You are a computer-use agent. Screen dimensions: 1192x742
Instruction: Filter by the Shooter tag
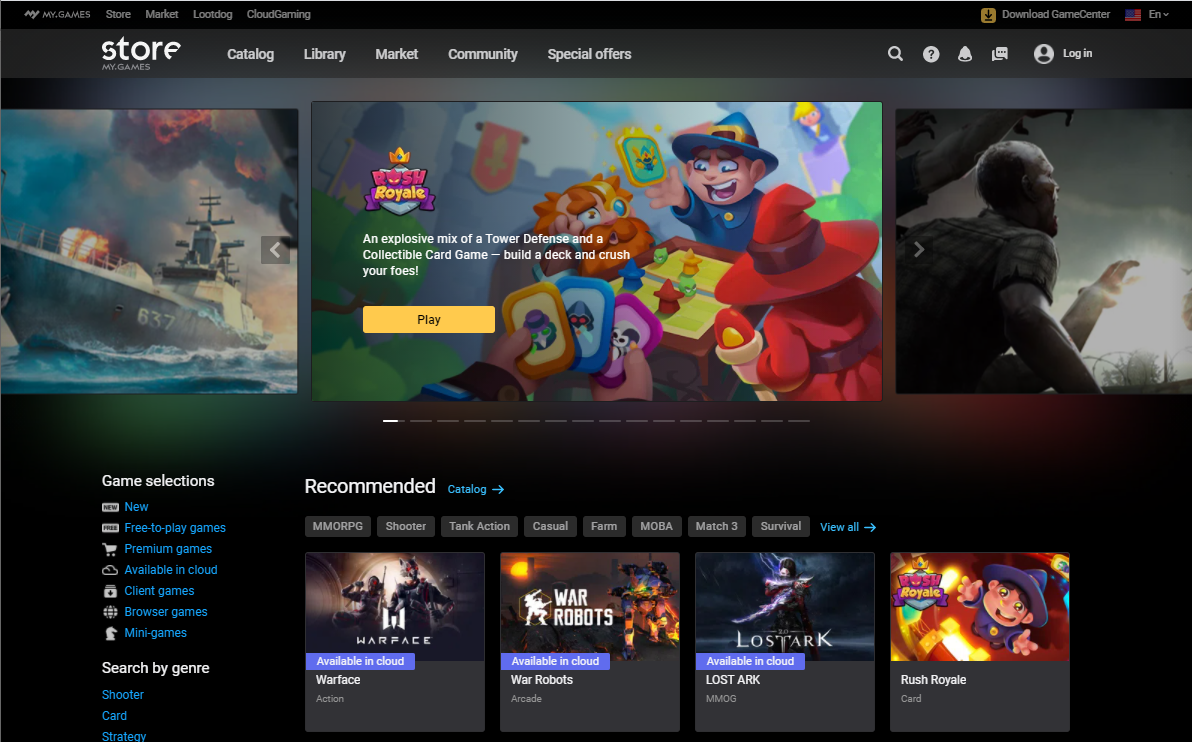coord(406,526)
